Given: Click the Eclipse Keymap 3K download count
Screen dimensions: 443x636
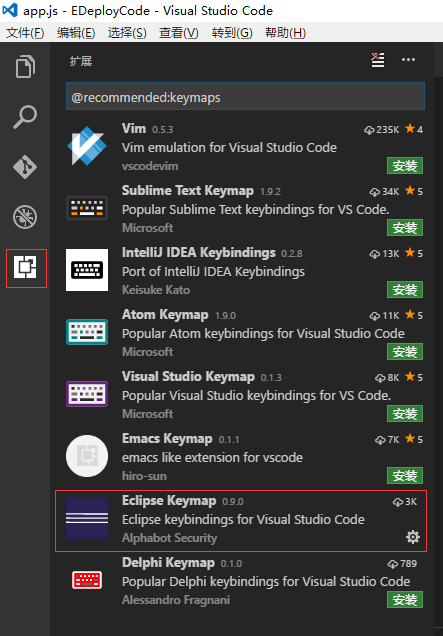Looking at the screenshot, I should [405, 502].
